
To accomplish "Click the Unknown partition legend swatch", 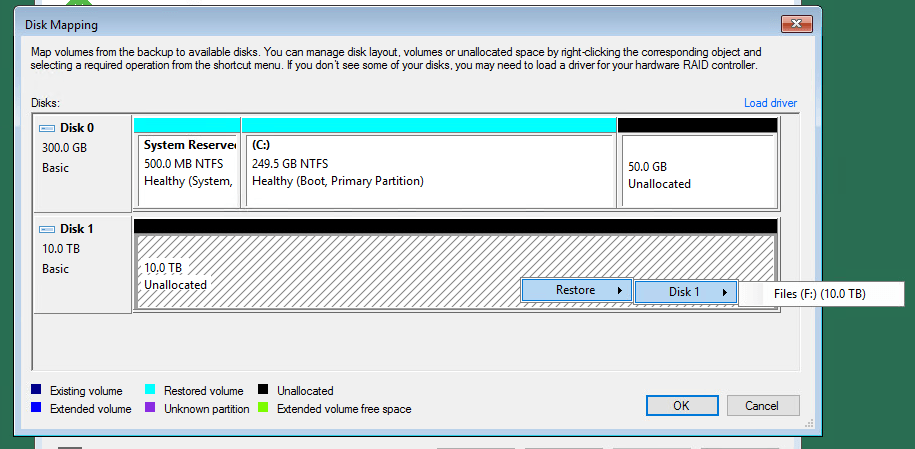I will [x=150, y=408].
